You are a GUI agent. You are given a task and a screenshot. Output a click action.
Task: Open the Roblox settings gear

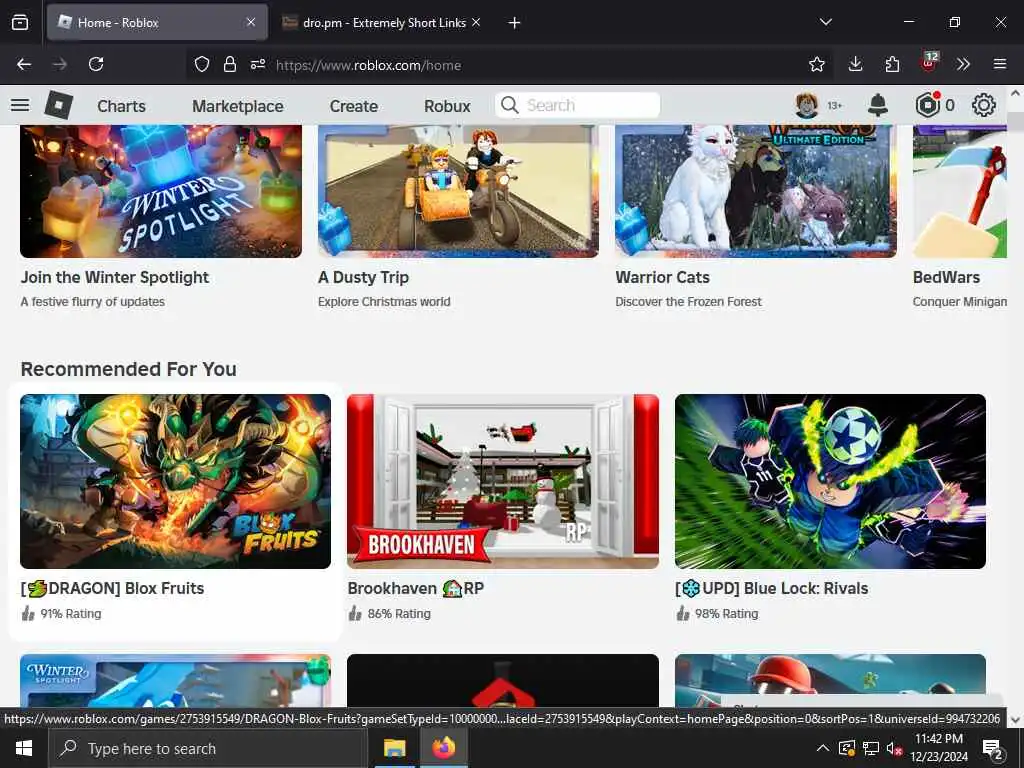[x=984, y=105]
